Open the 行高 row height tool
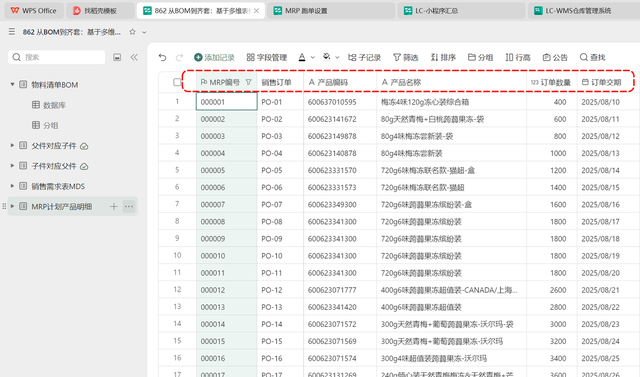 (518, 58)
